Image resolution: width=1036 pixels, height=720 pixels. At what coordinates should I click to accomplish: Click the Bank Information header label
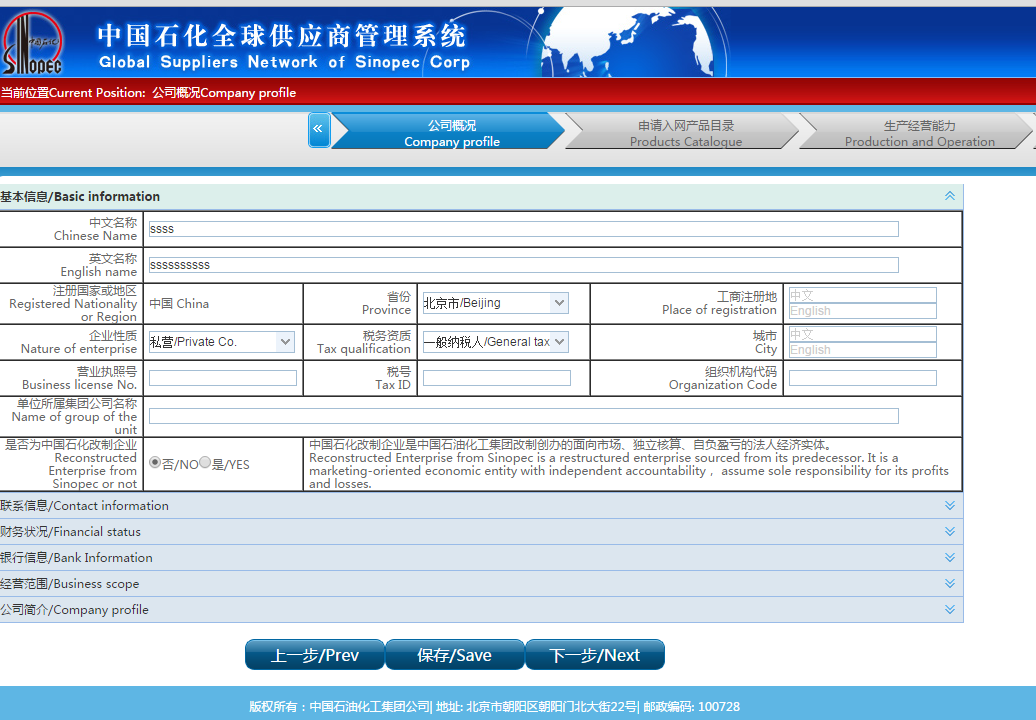77,558
